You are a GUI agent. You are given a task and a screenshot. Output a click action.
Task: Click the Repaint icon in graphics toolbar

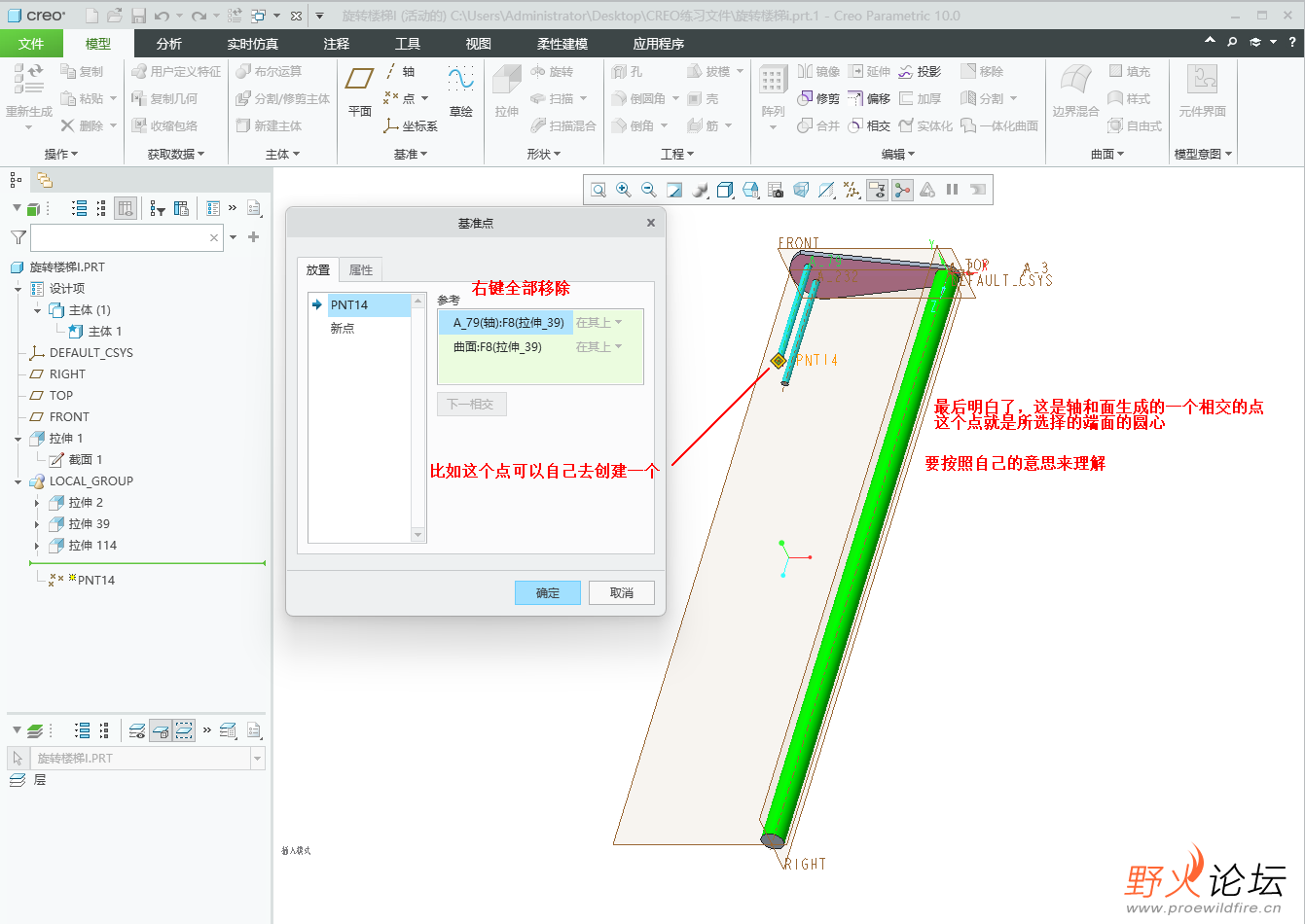pyautogui.click(x=674, y=190)
